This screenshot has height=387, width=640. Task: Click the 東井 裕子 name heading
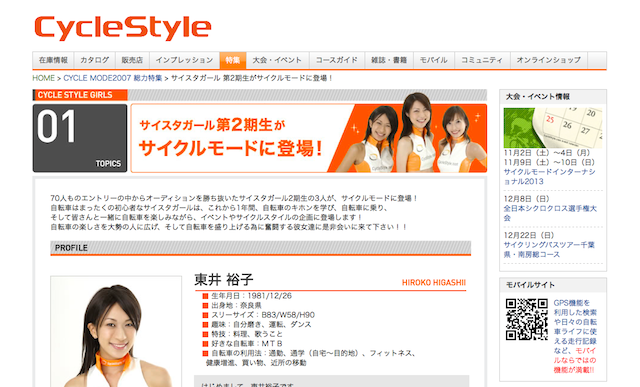[x=224, y=280]
